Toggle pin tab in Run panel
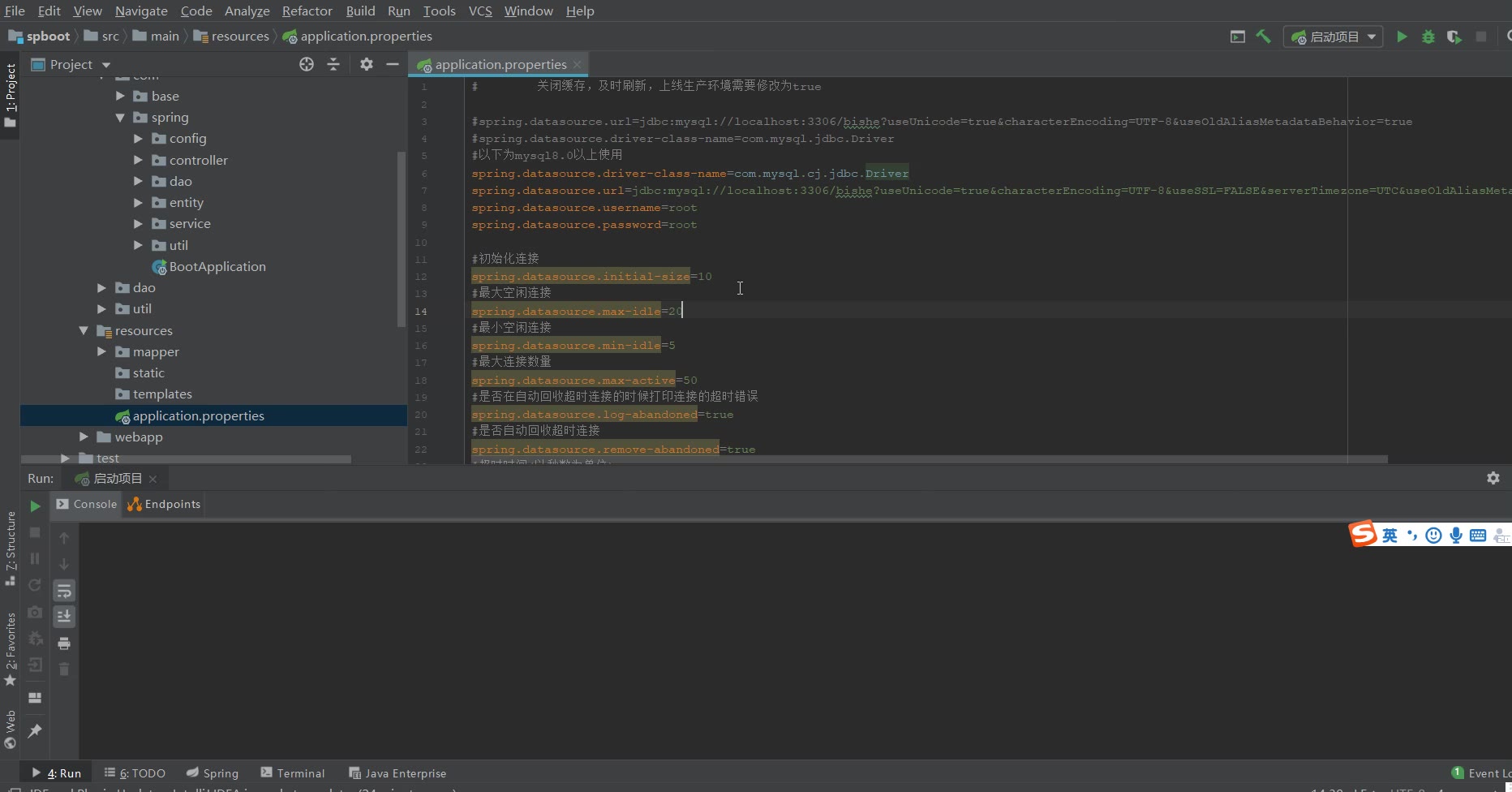This screenshot has height=792, width=1512. click(35, 731)
